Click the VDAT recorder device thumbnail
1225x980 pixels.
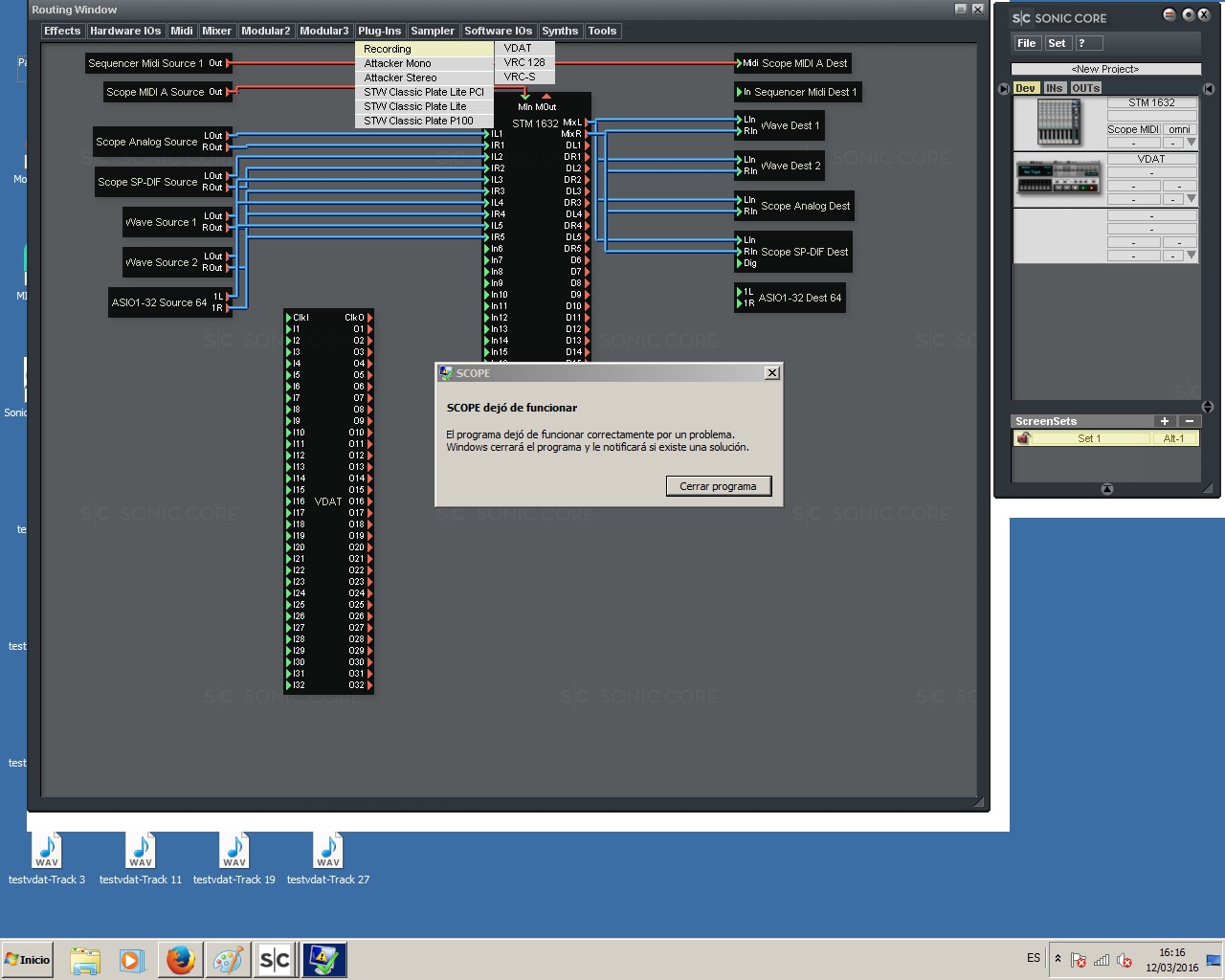coord(1058,177)
